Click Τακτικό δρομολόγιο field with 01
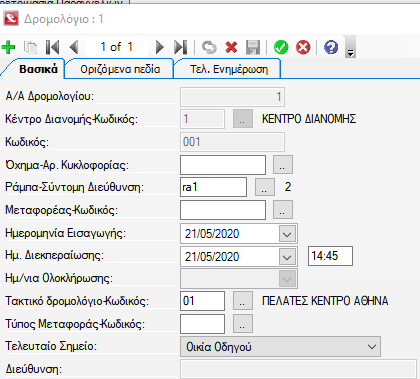This screenshot has height=379, width=420. pos(202,301)
